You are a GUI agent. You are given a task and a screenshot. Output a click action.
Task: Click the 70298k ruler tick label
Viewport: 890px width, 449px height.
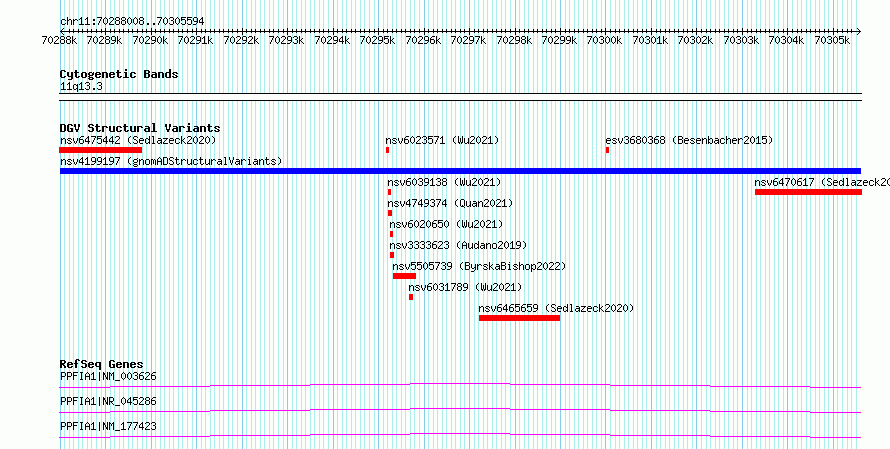(x=514, y=40)
